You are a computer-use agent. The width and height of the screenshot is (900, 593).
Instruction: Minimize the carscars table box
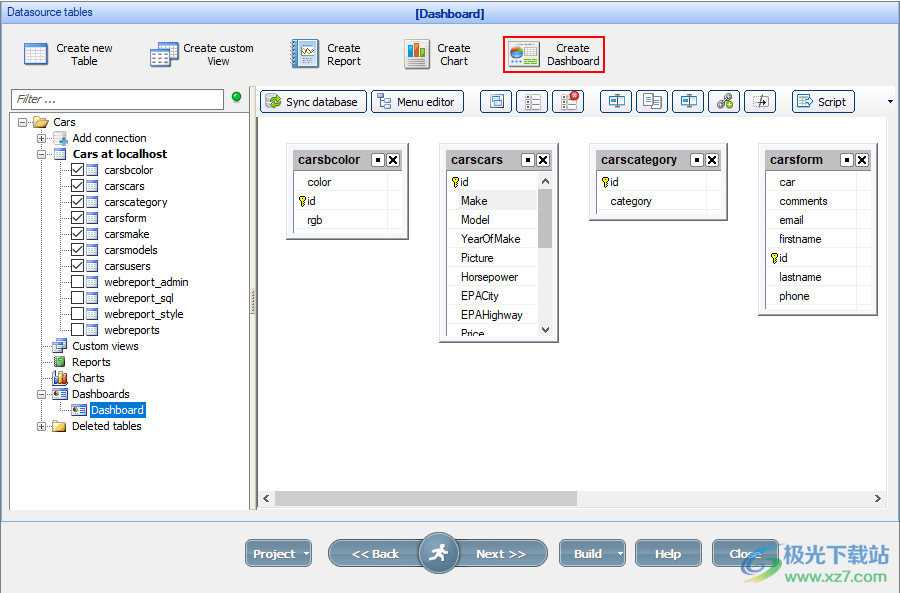click(527, 160)
